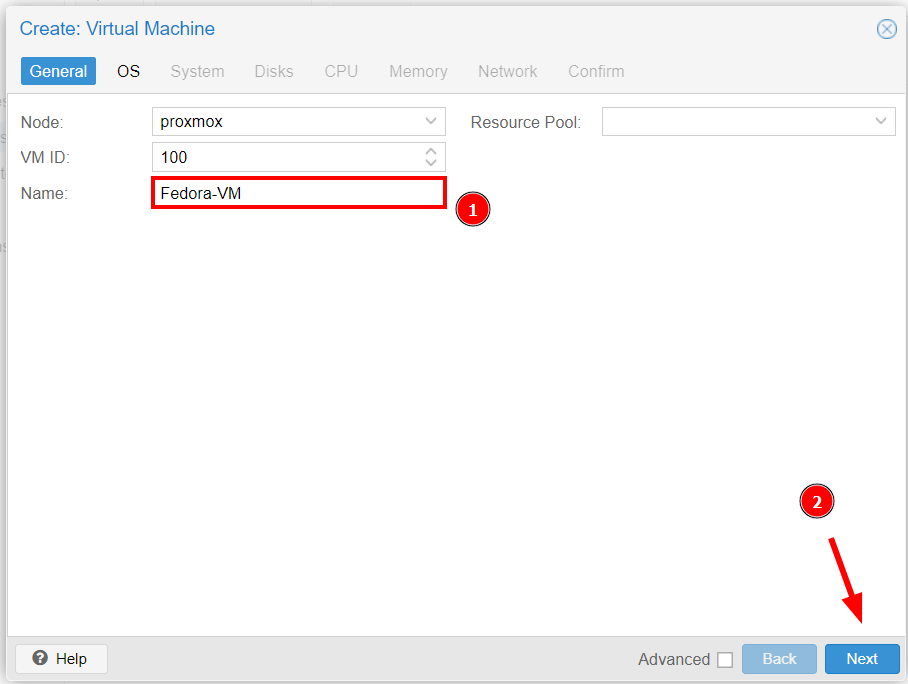The height and width of the screenshot is (684, 908).
Task: Decrease VM ID with down arrow
Action: coord(431,162)
